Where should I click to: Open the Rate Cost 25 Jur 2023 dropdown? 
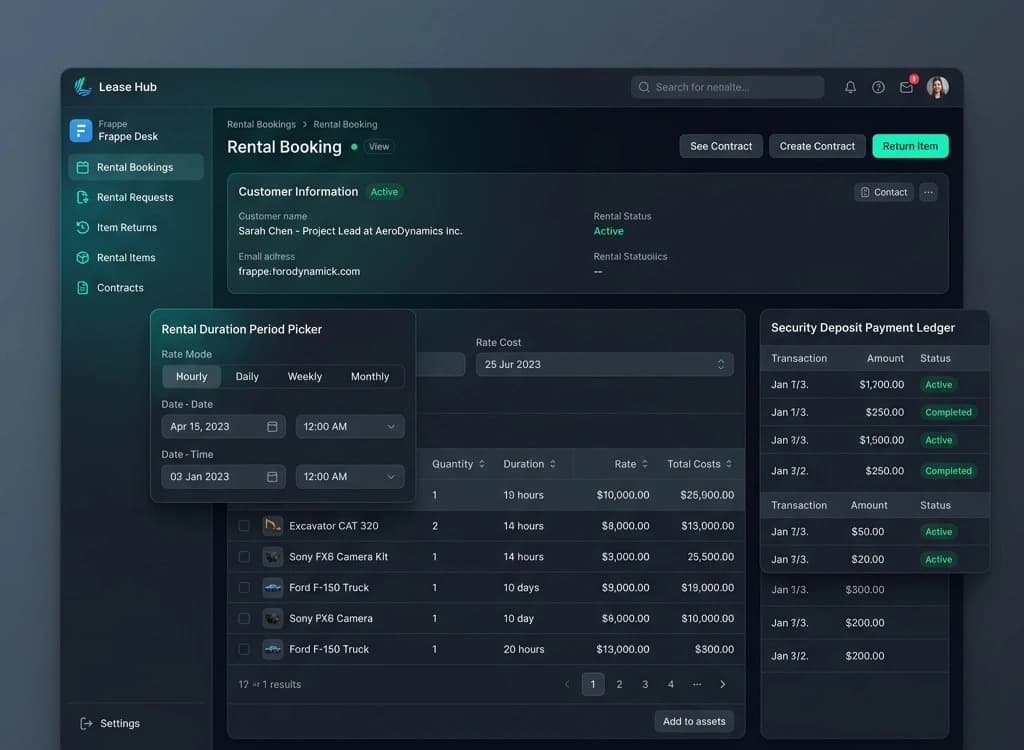click(x=605, y=365)
